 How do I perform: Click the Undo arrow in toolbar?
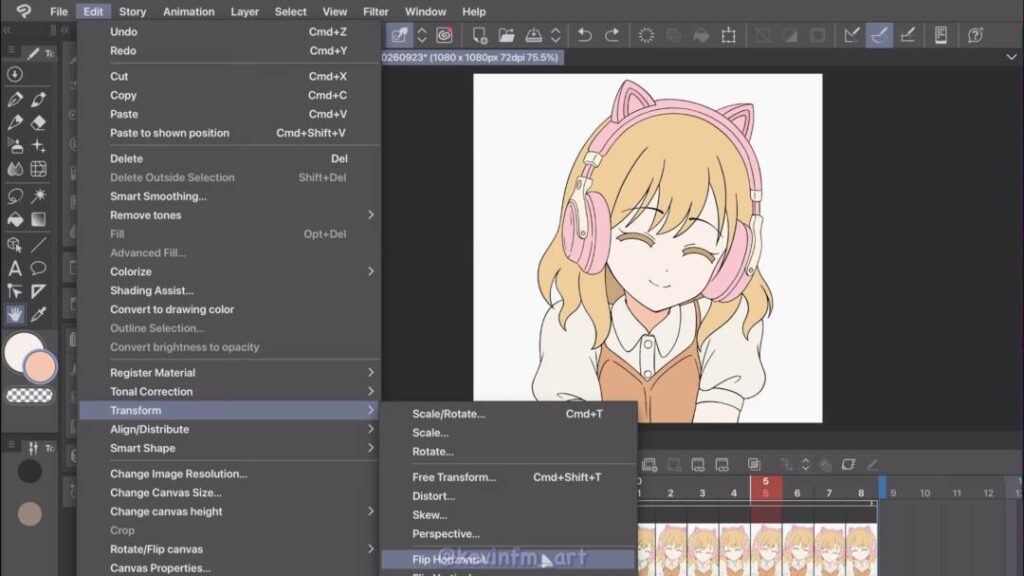(x=584, y=35)
